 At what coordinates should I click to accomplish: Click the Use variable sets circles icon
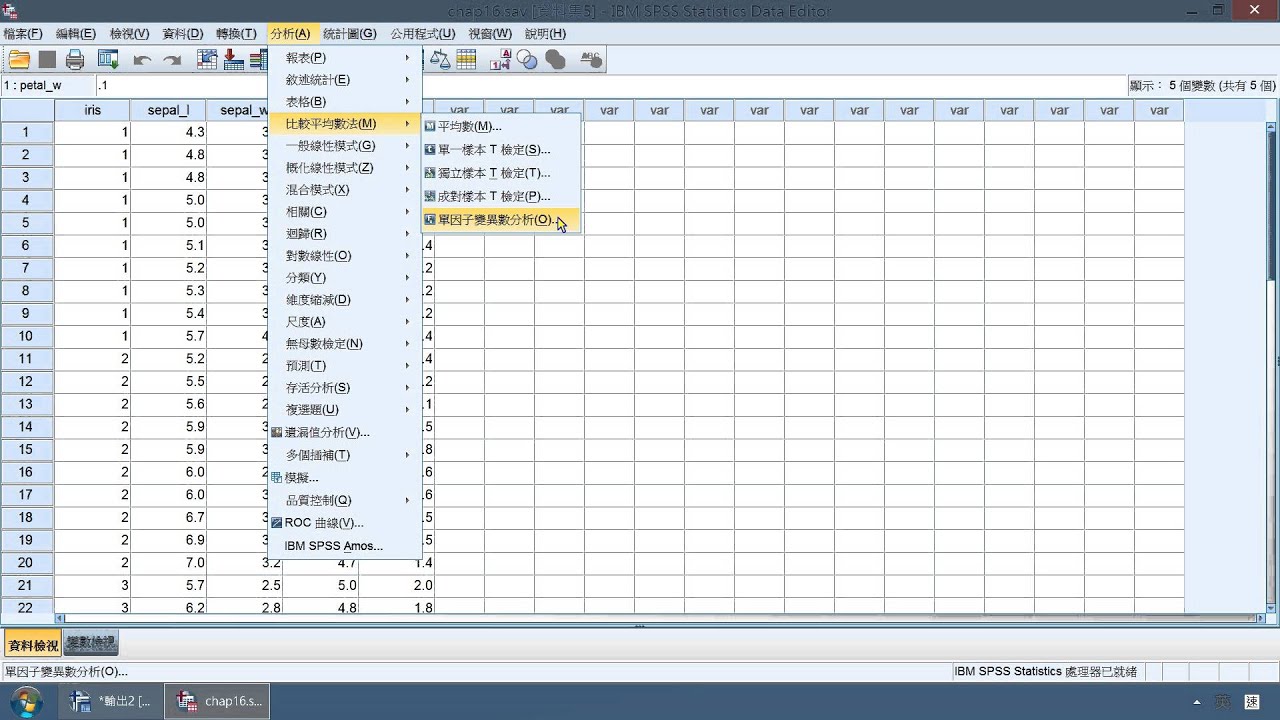tap(527, 60)
